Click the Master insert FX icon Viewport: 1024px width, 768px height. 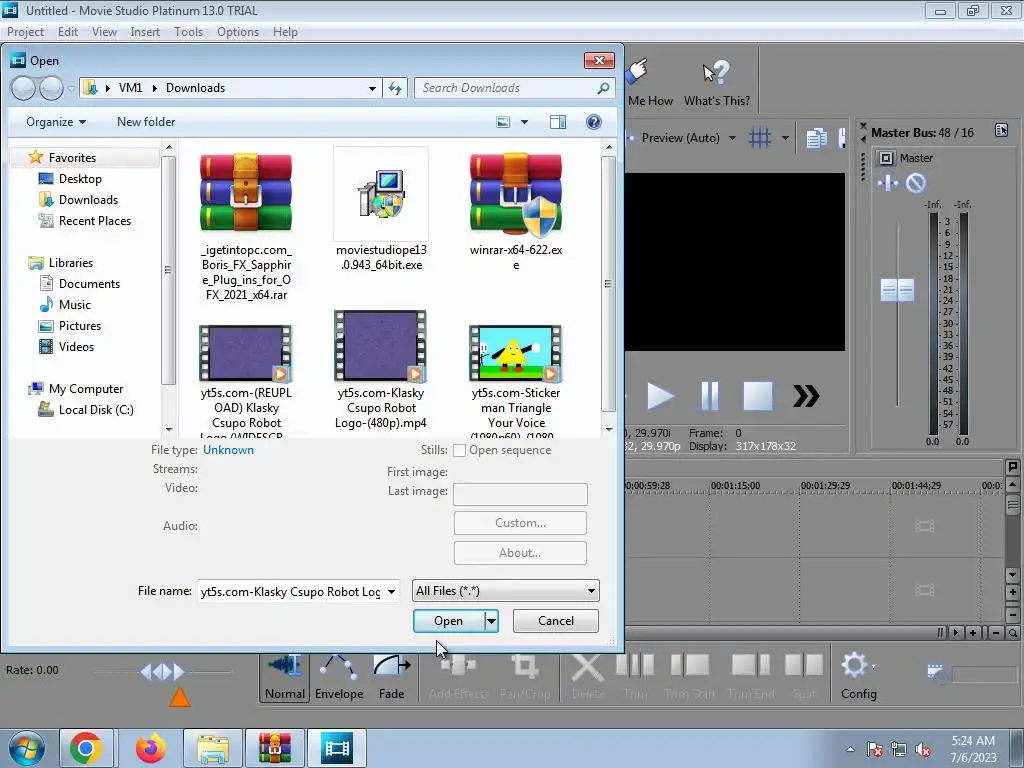pyautogui.click(x=888, y=184)
